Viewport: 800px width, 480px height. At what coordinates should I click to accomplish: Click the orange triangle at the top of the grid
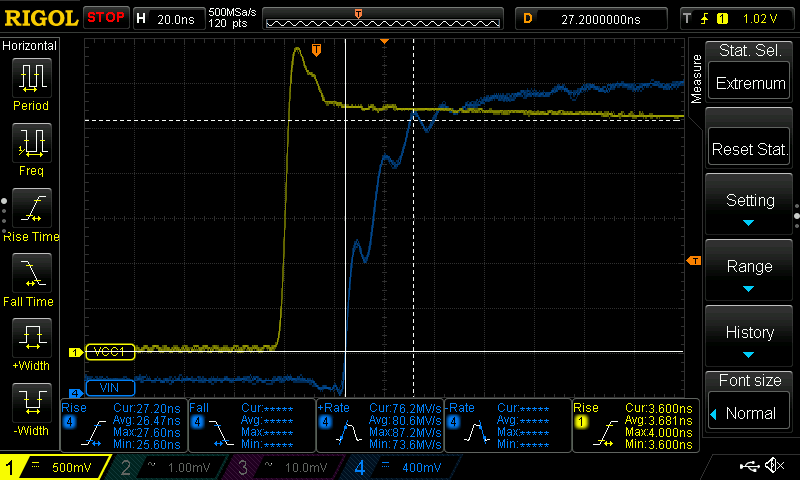coord(384,41)
